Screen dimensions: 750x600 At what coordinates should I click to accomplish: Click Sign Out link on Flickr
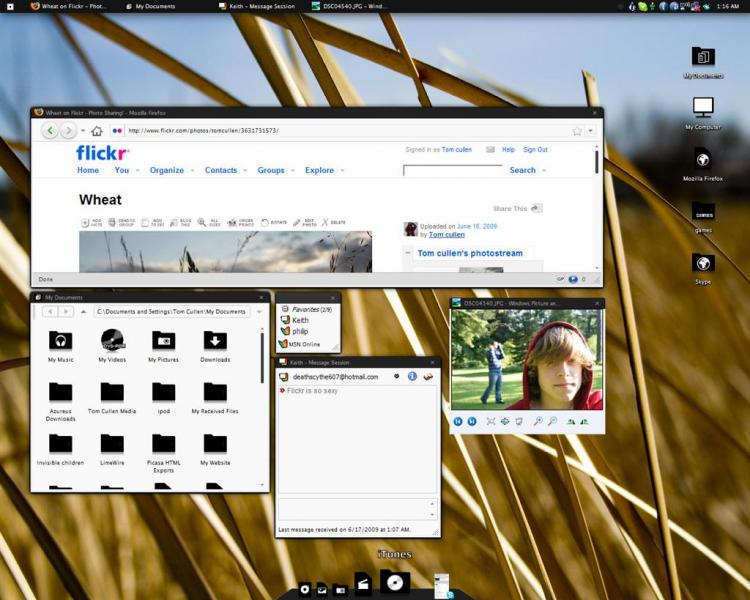(x=535, y=150)
